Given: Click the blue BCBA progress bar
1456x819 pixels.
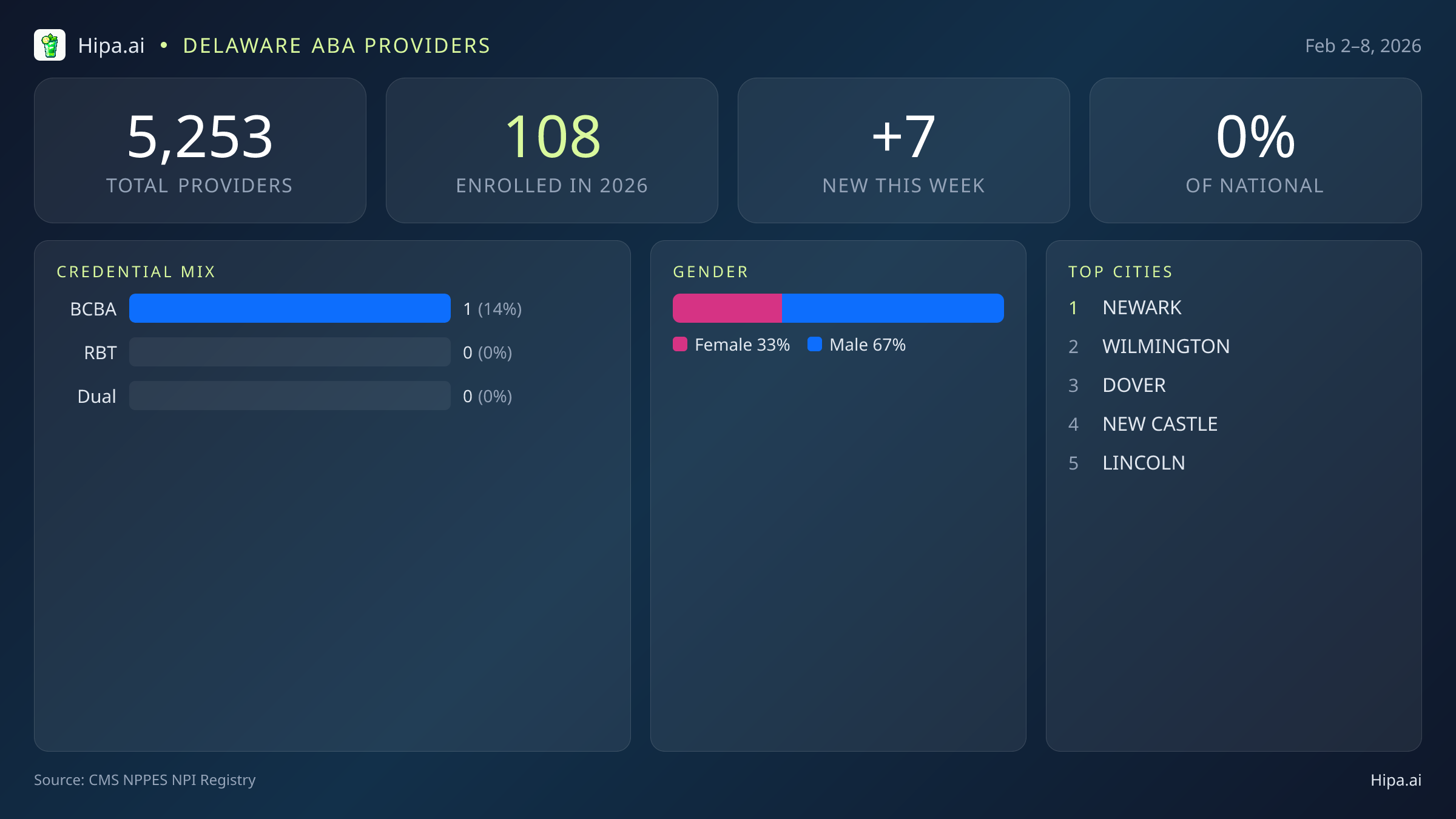Looking at the screenshot, I should tap(289, 308).
